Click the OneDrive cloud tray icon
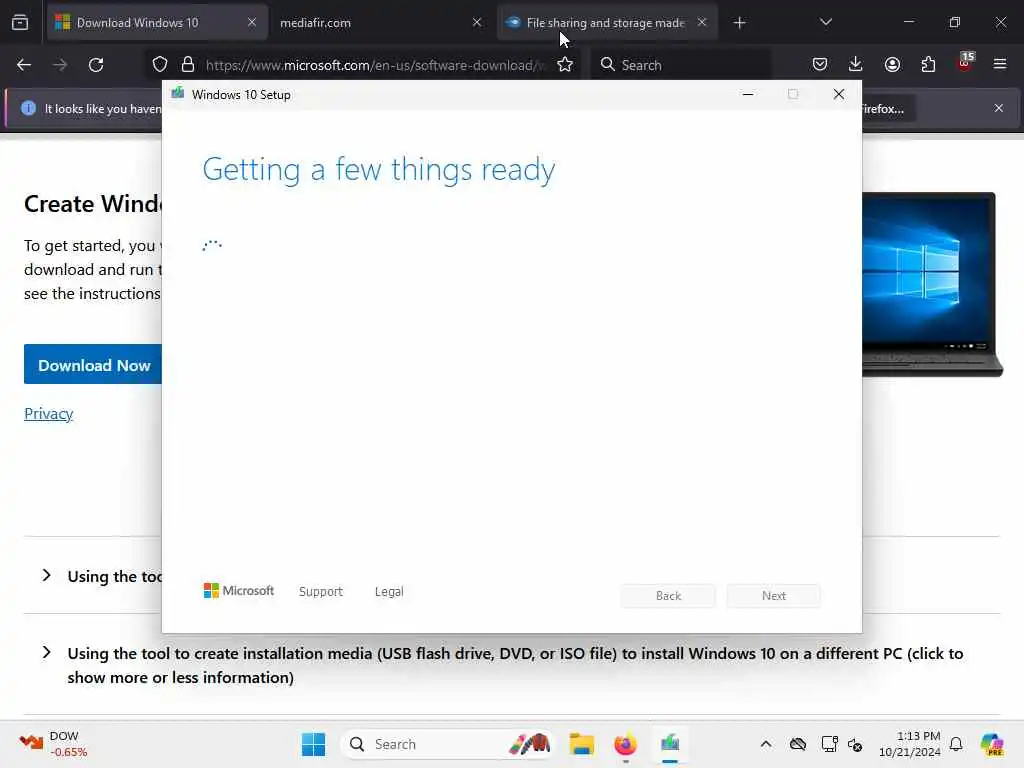Screen dimensions: 1024x768 click(x=797, y=744)
